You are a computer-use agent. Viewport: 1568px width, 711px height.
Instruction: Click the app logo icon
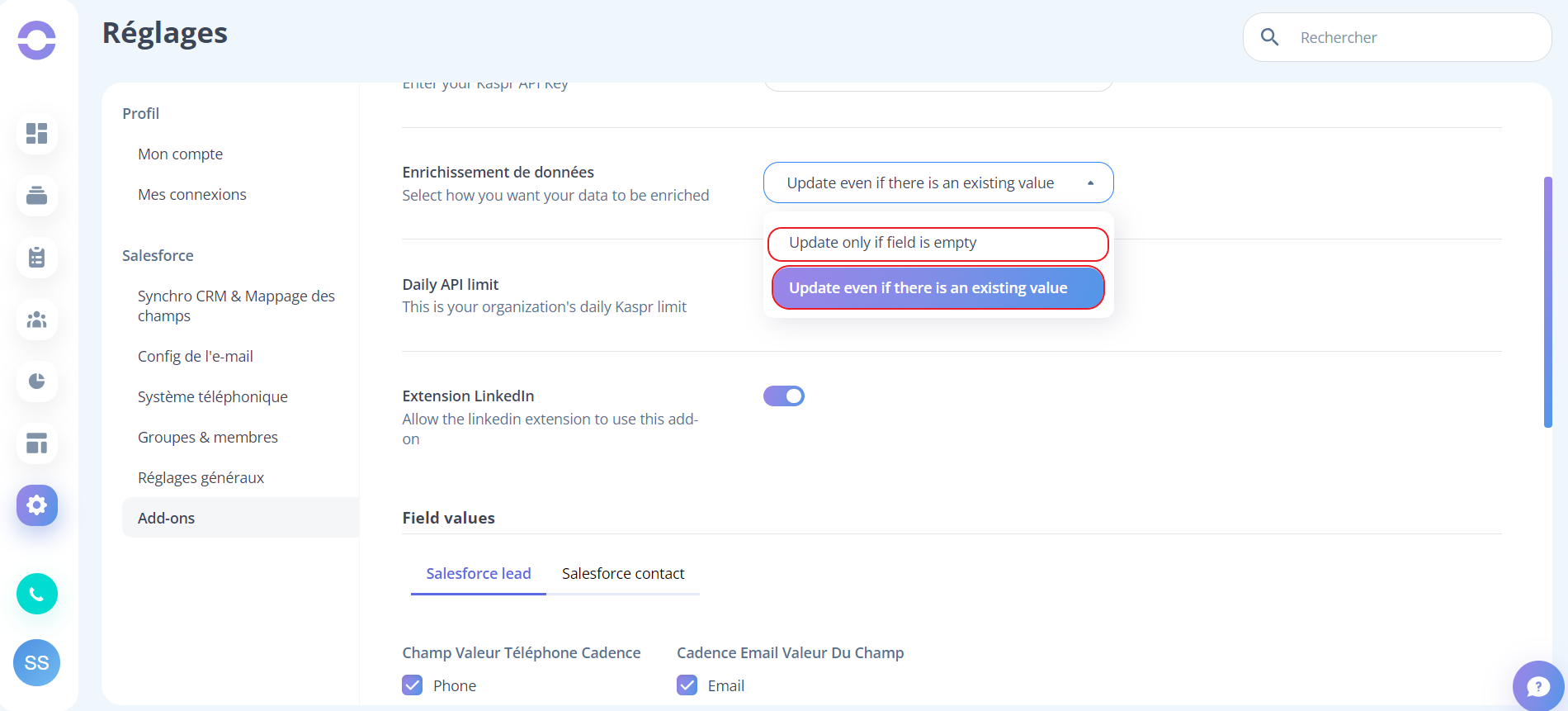[37, 40]
